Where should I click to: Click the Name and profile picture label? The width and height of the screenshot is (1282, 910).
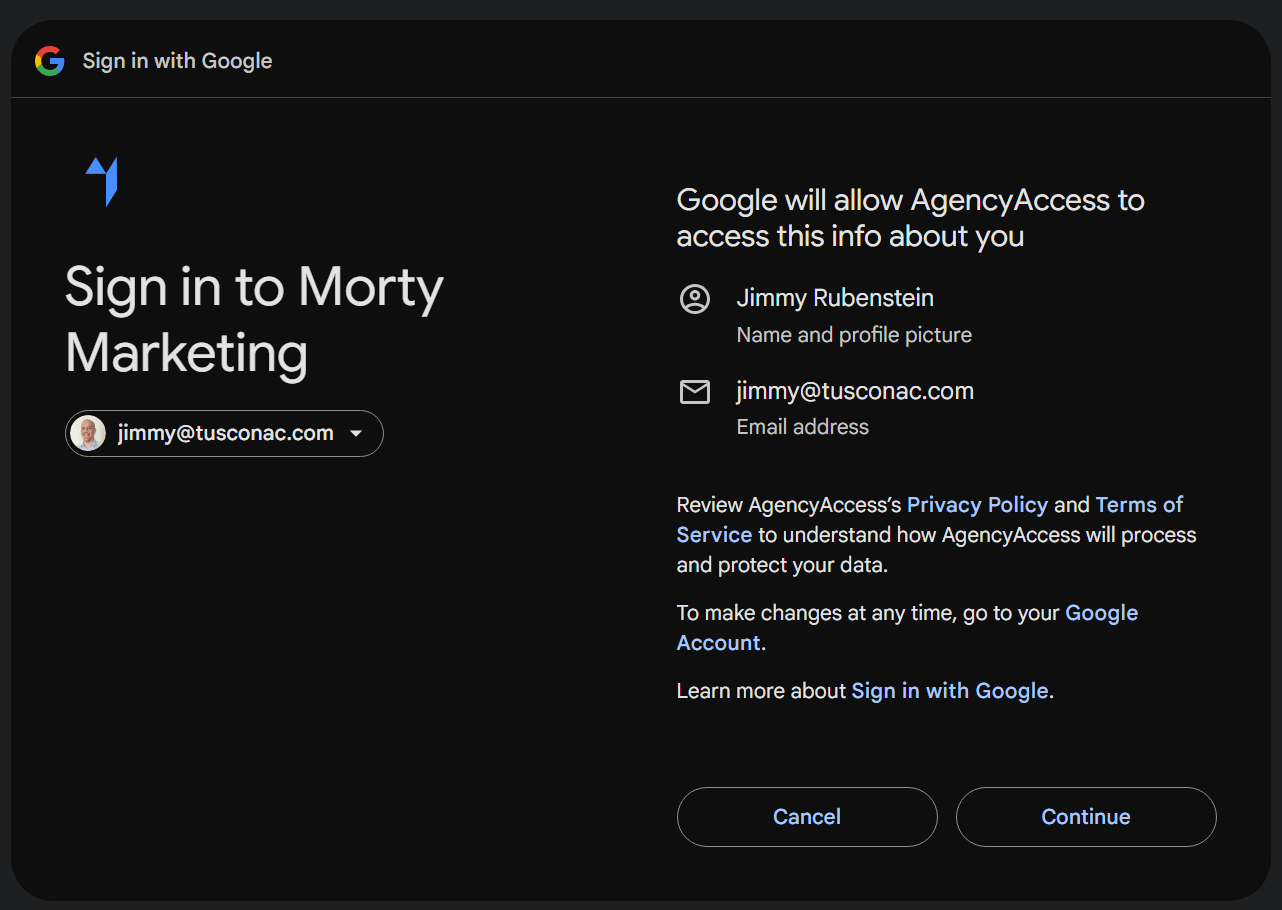853,334
